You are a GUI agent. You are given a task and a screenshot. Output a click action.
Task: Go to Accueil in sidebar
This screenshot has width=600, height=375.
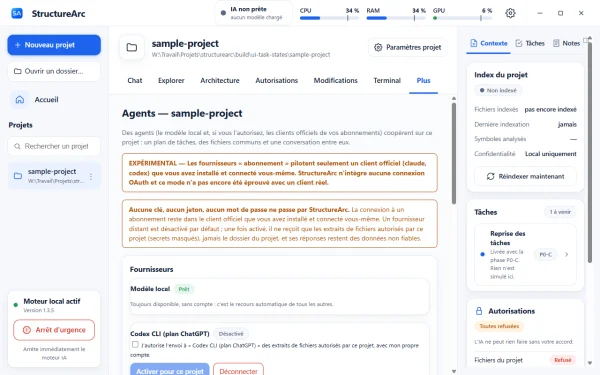pos(54,99)
